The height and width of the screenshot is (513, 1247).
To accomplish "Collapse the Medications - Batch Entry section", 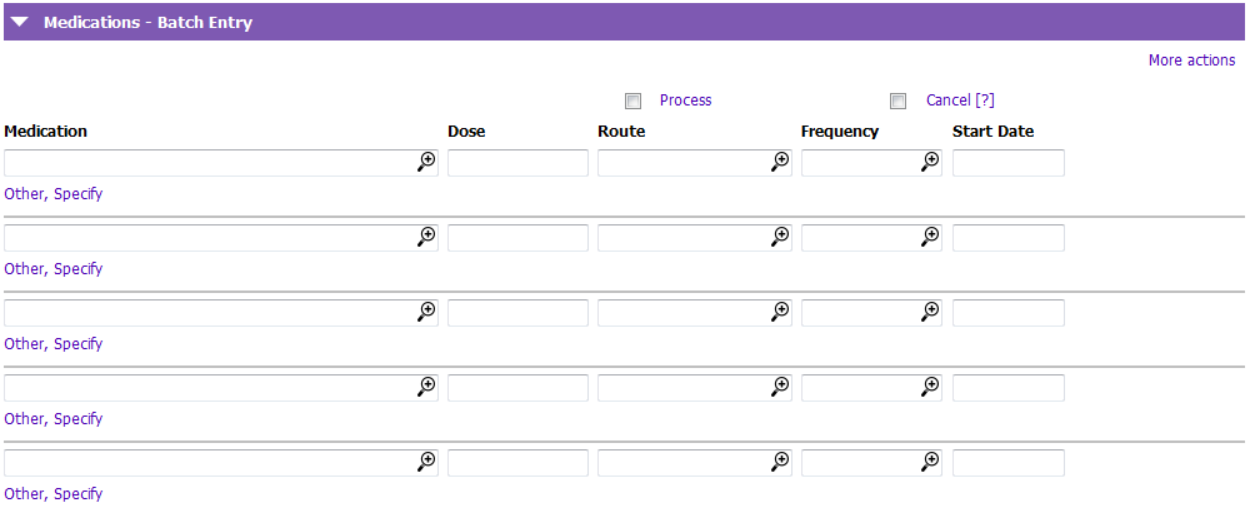I will tap(20, 22).
